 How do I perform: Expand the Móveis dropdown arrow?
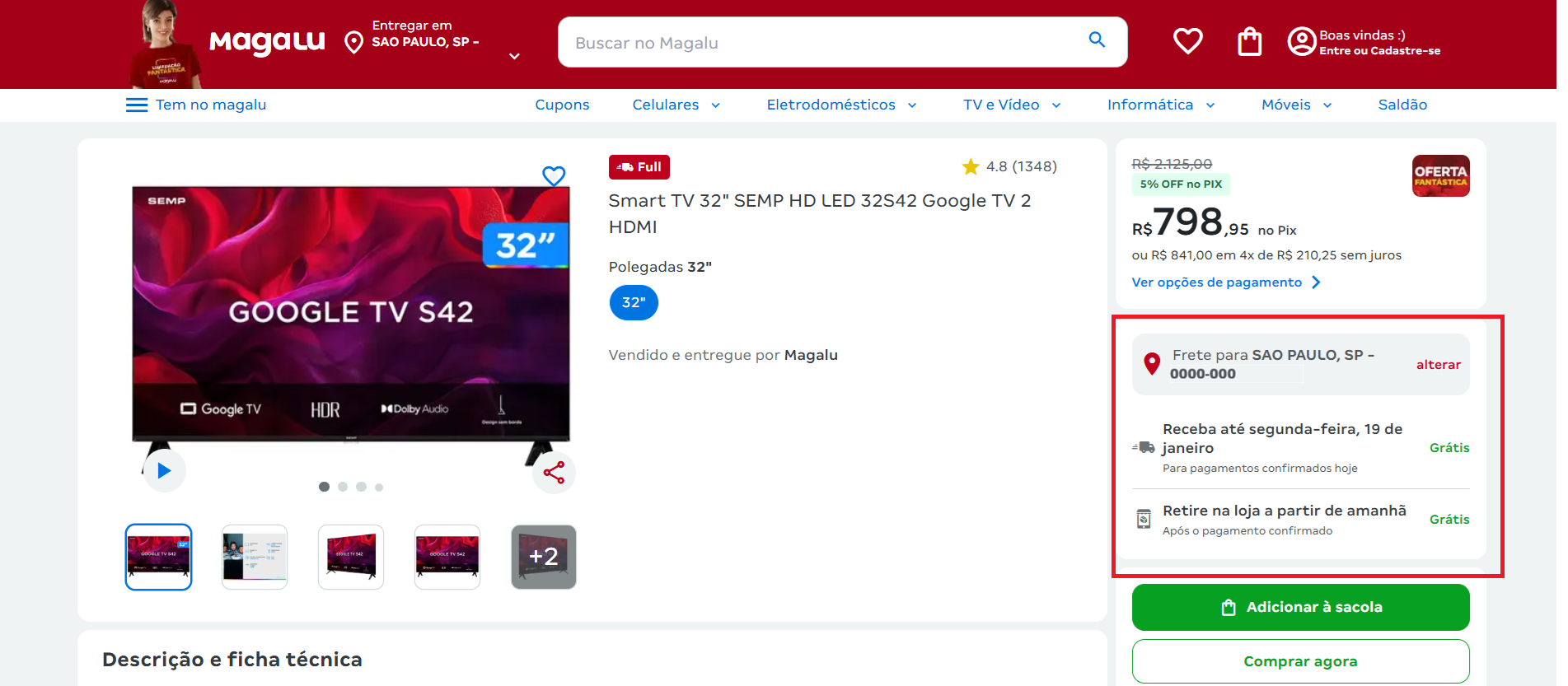[1327, 105]
